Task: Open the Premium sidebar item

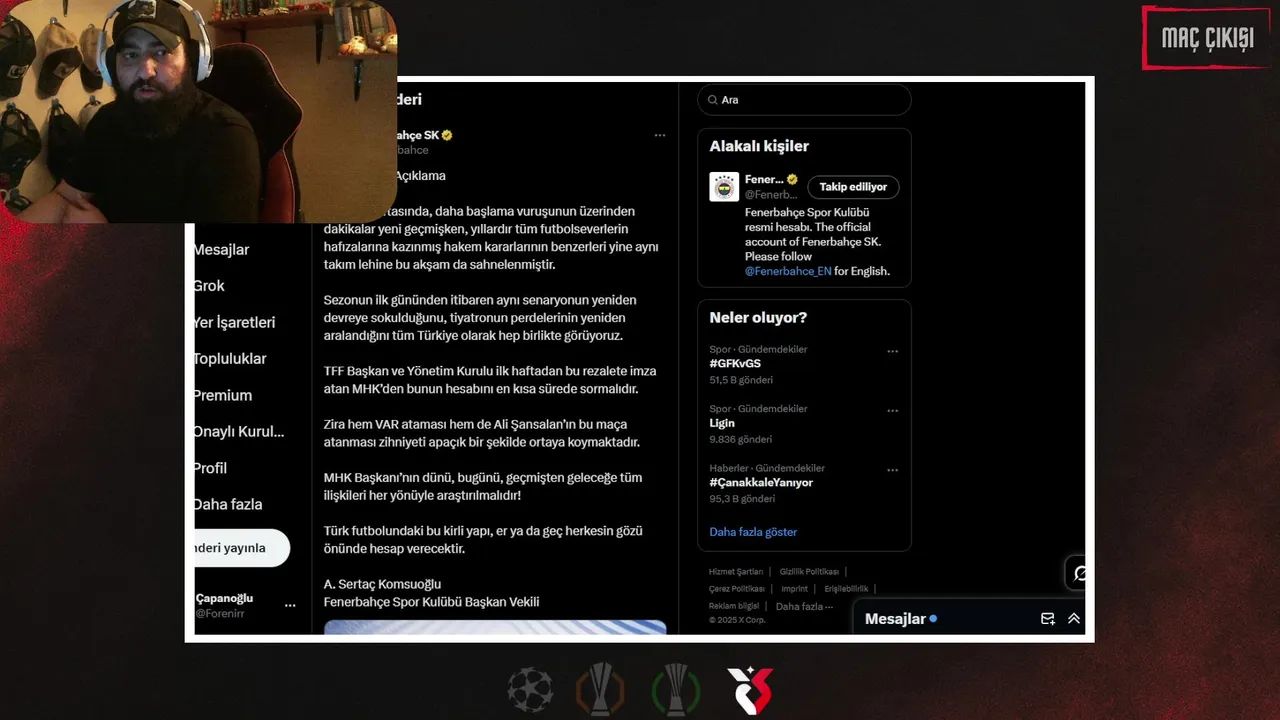Action: click(222, 395)
